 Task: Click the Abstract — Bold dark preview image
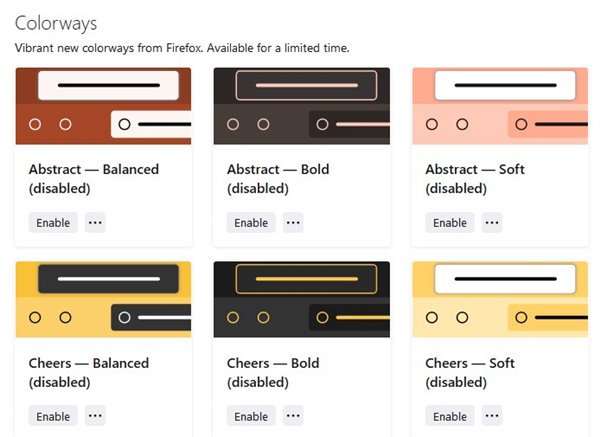[x=302, y=106]
